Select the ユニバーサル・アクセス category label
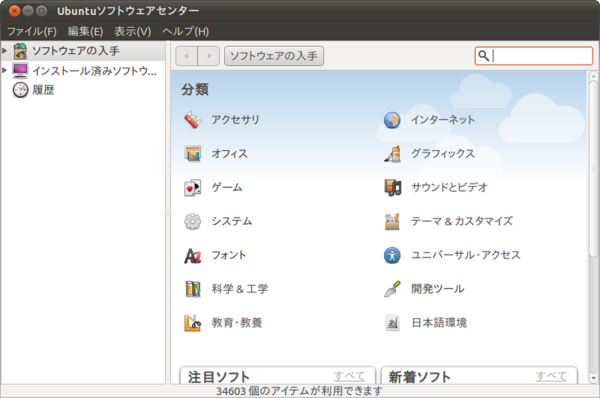 (466, 255)
